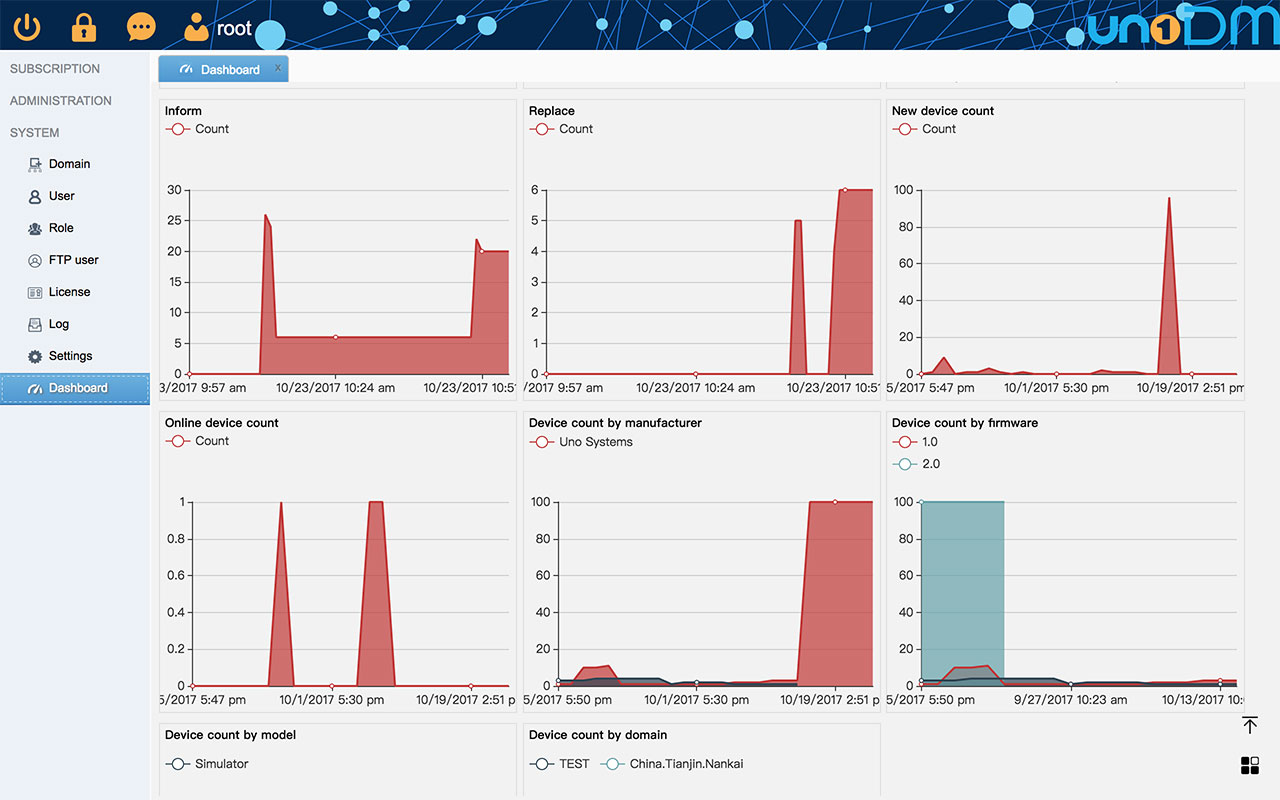Click the grid layout icon at bottom right
Image resolution: width=1280 pixels, height=800 pixels.
click(1249, 766)
